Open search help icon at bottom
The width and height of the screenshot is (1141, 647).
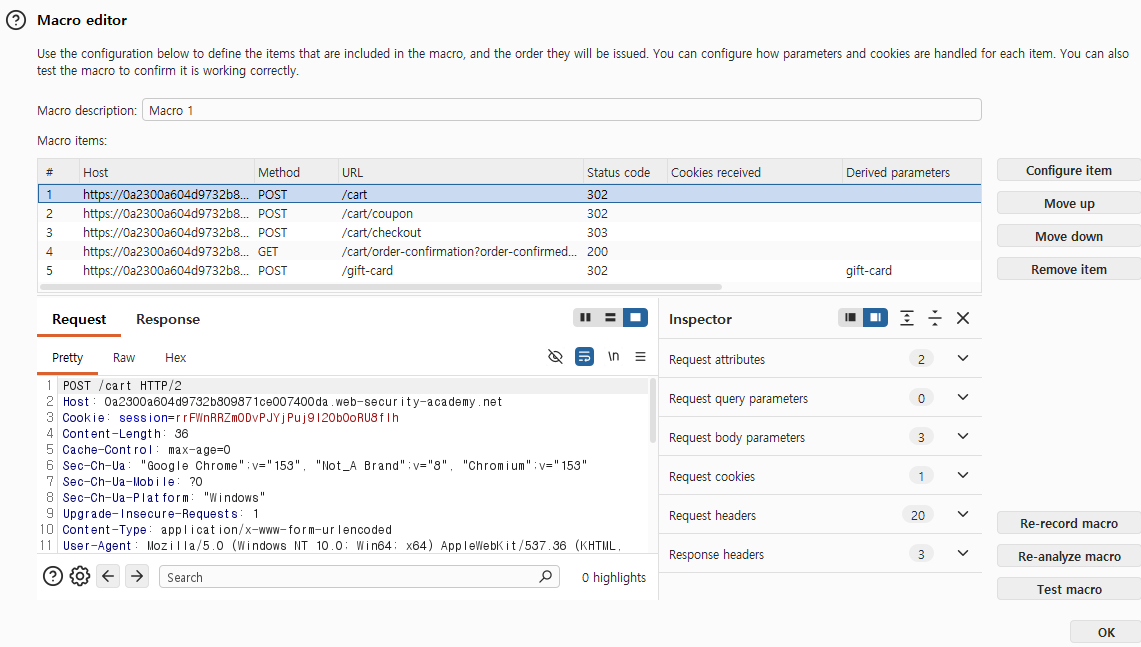click(52, 576)
